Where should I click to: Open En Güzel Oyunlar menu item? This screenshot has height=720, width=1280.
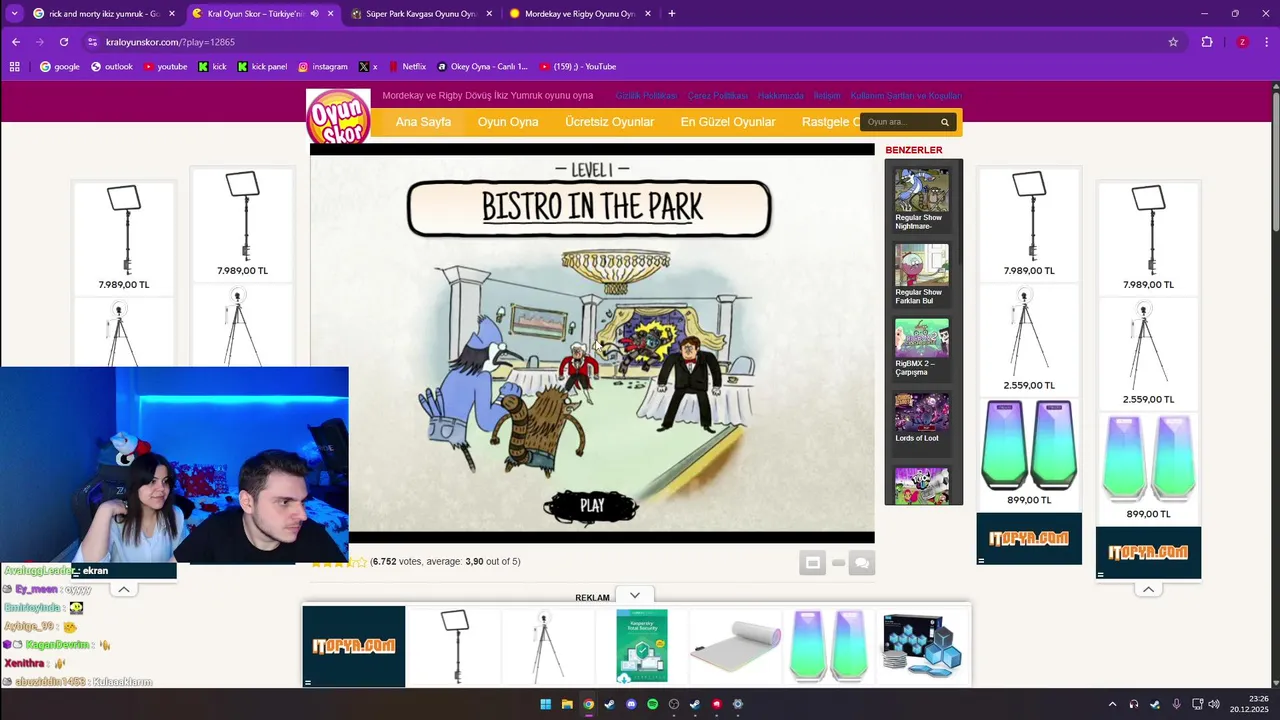pyautogui.click(x=728, y=122)
